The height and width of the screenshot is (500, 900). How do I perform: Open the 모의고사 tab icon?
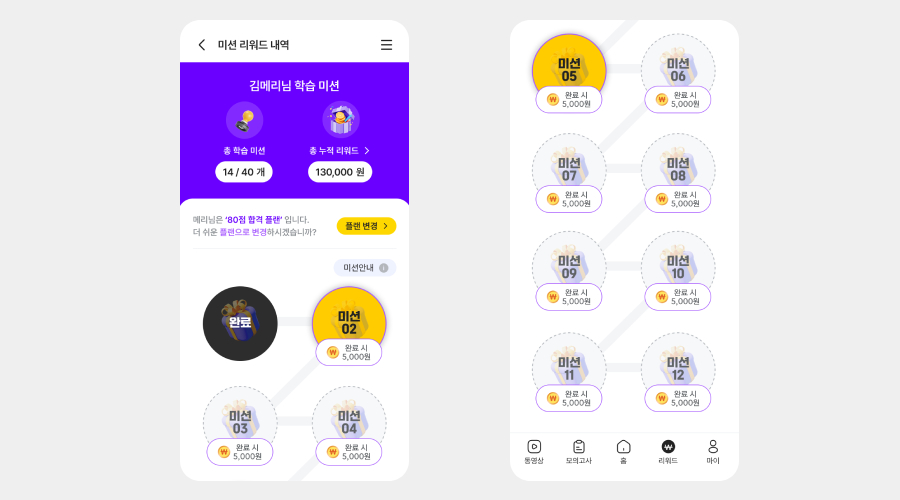tap(579, 447)
